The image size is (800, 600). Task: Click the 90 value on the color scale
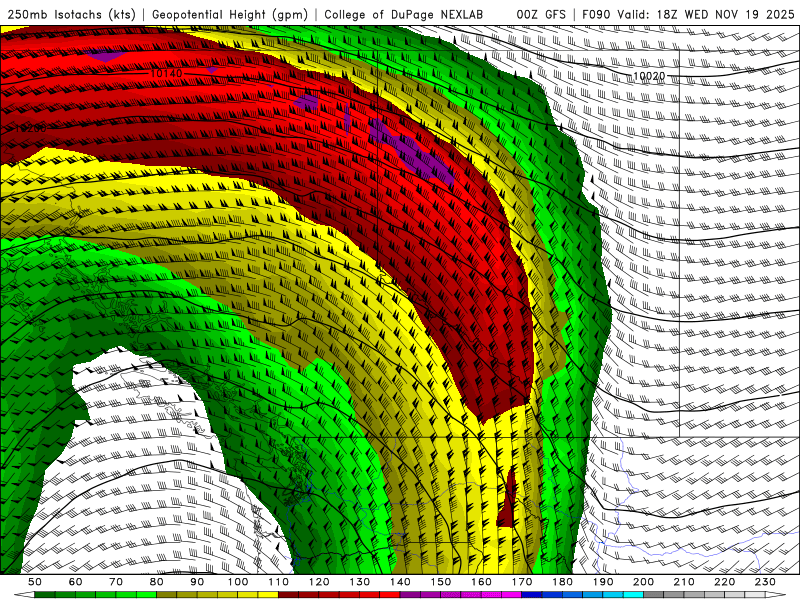point(197,582)
